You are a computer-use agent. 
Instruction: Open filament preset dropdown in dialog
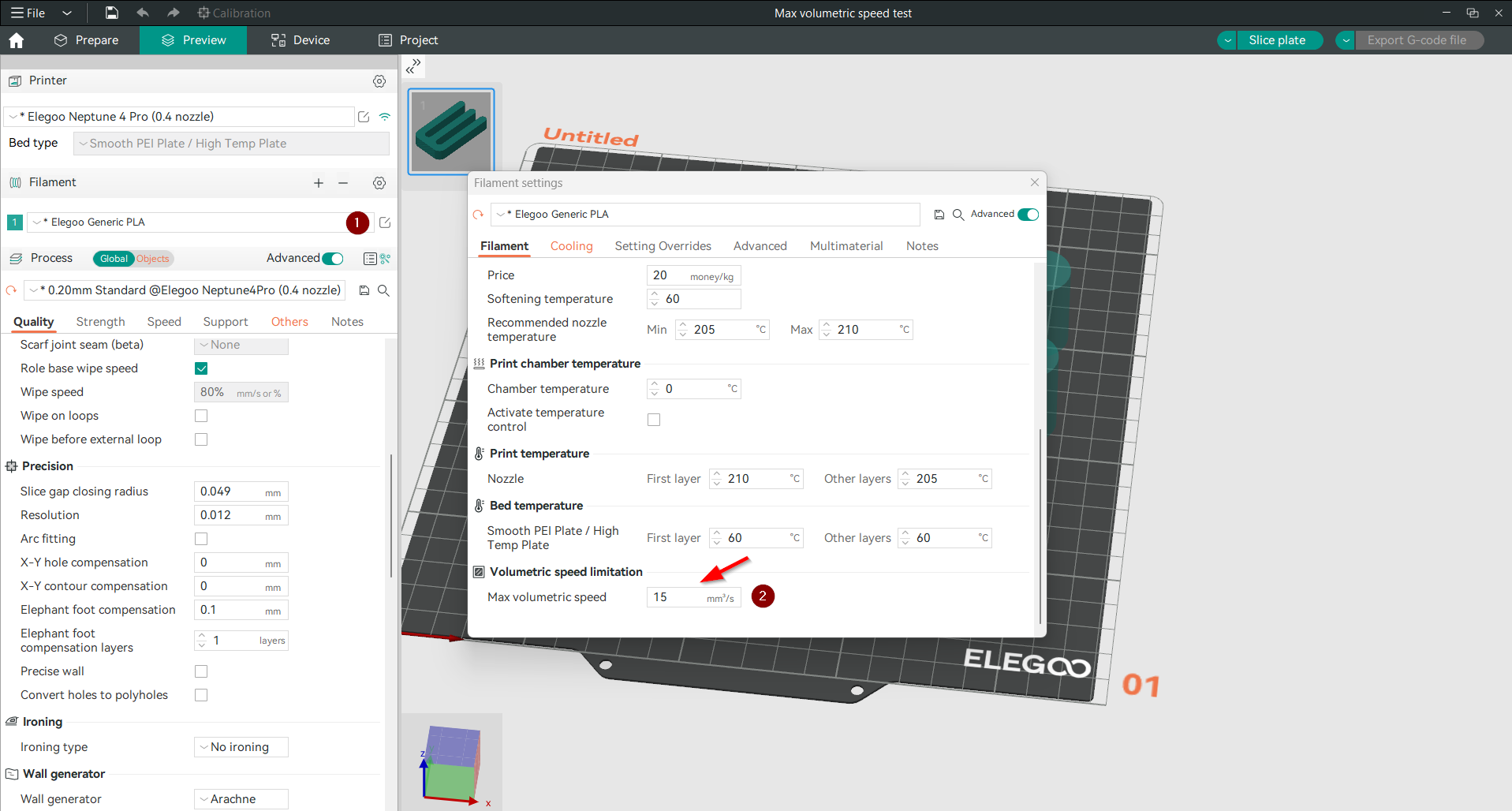(x=705, y=215)
